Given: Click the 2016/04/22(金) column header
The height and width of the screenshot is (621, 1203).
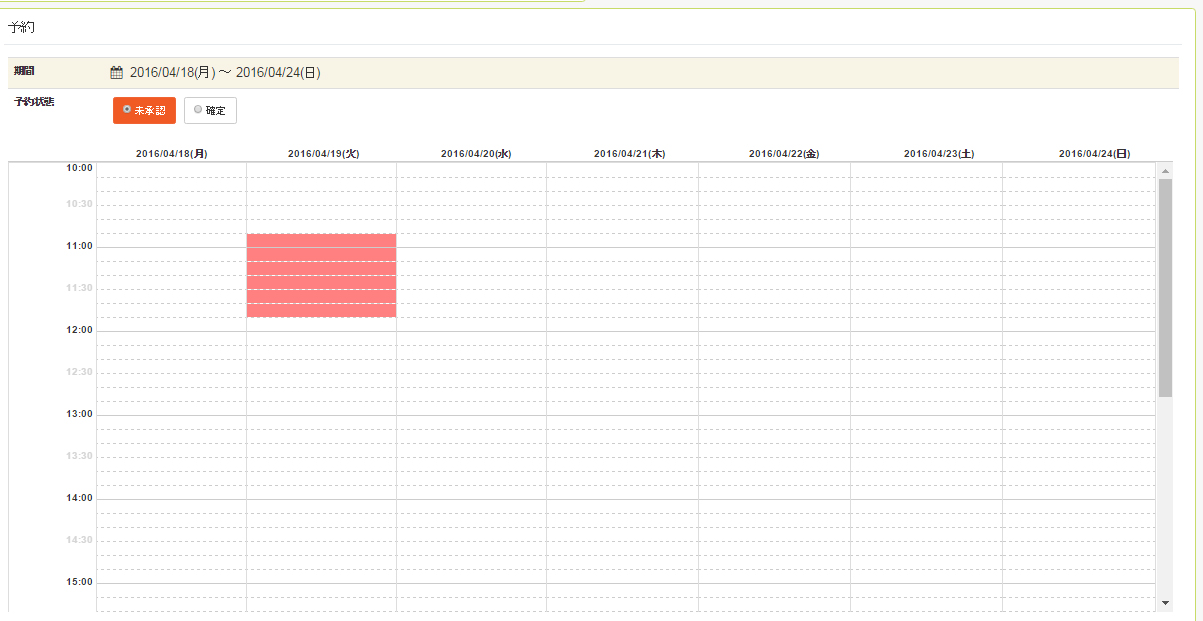Looking at the screenshot, I should click(784, 154).
